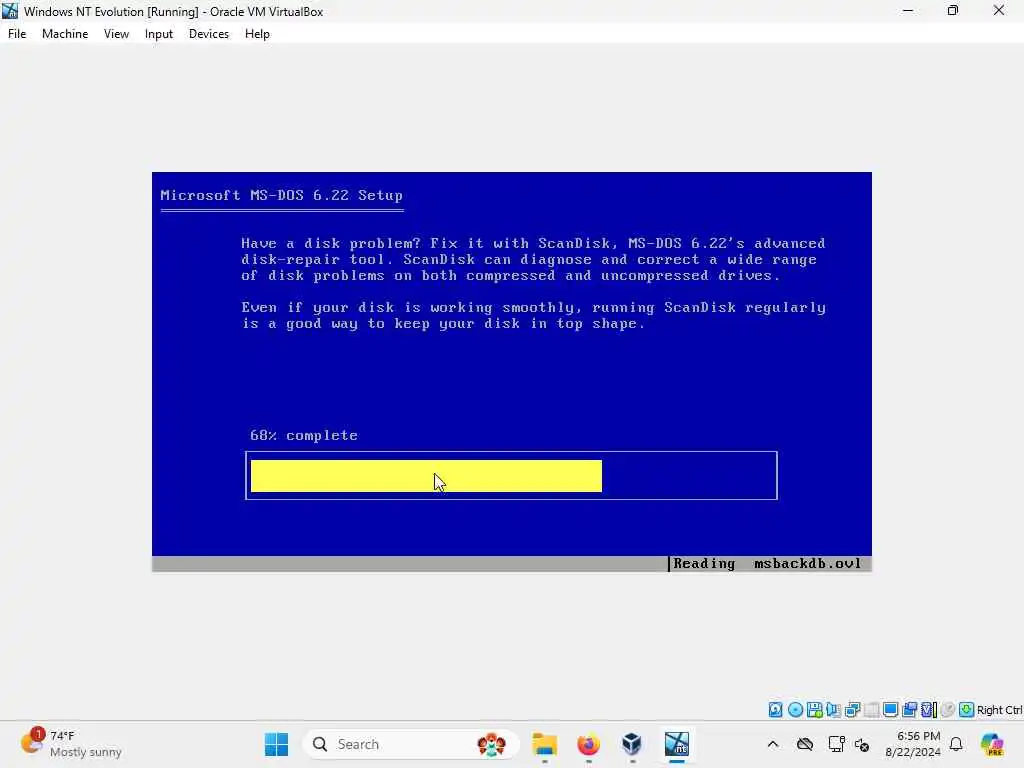
Task: Open File Explorer from the taskbar
Action: 545,744
